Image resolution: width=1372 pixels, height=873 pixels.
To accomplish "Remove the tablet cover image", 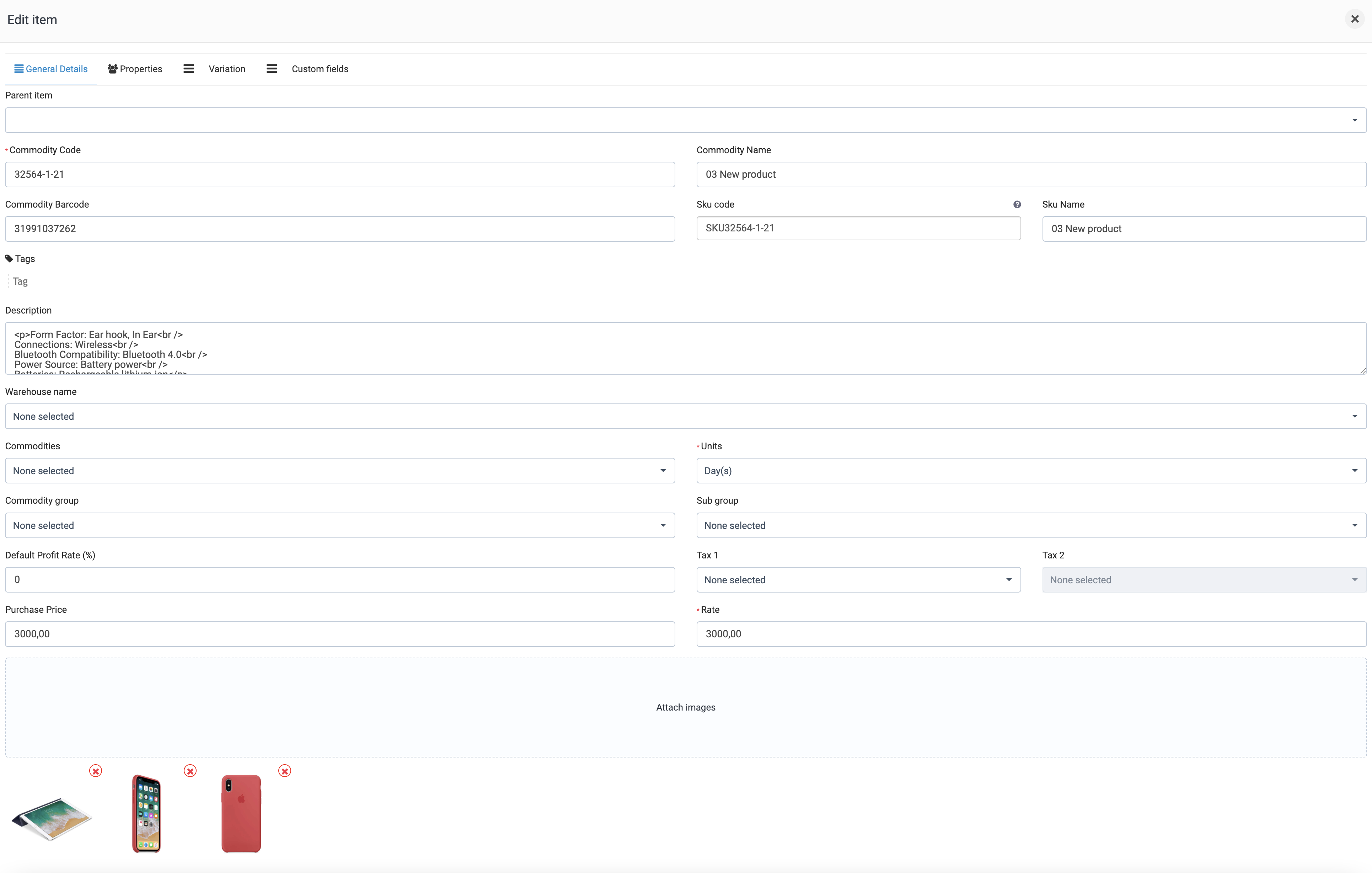I will pyautogui.click(x=96, y=771).
